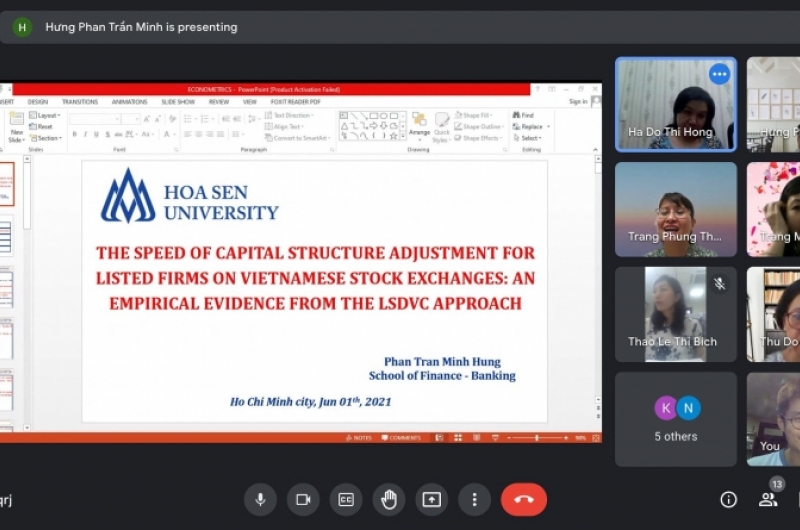Click the present now screen share icon
The image size is (800, 530).
pyautogui.click(x=432, y=499)
